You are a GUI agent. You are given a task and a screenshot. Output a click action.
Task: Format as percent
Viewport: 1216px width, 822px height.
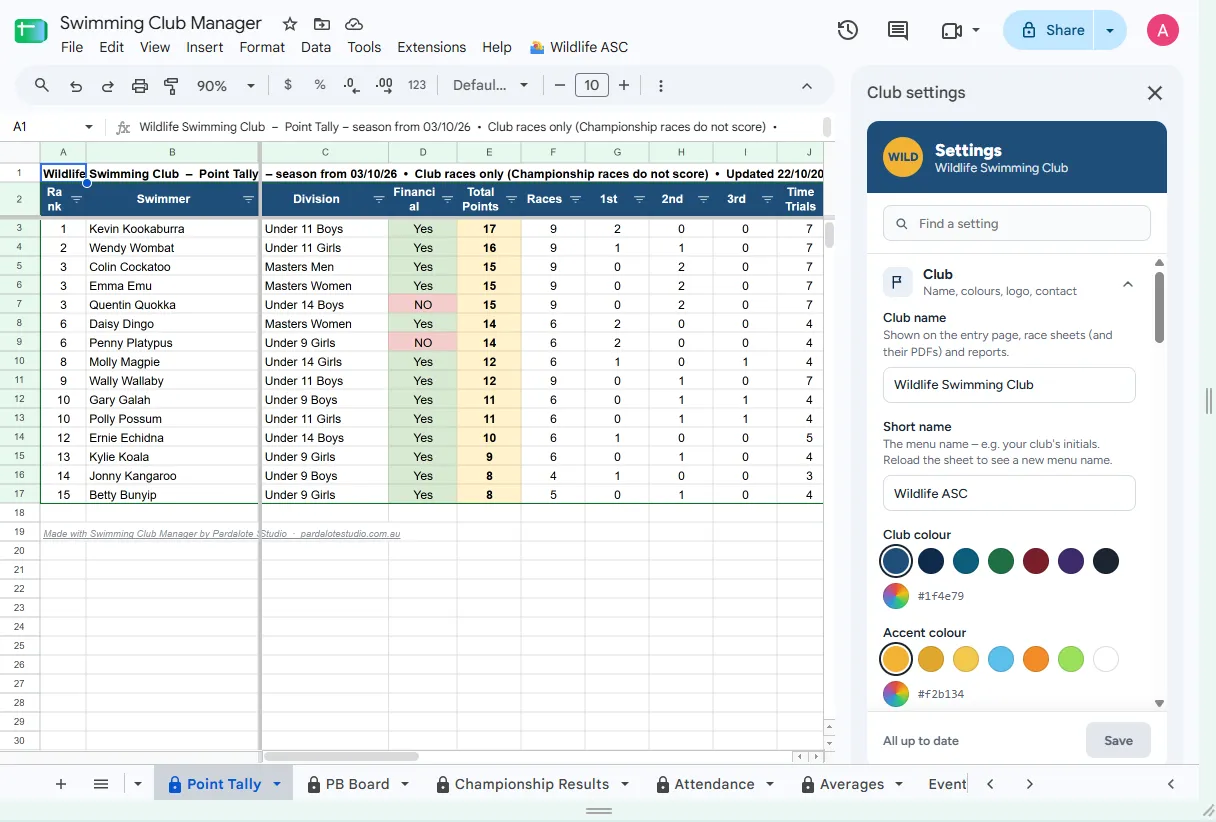coord(320,86)
